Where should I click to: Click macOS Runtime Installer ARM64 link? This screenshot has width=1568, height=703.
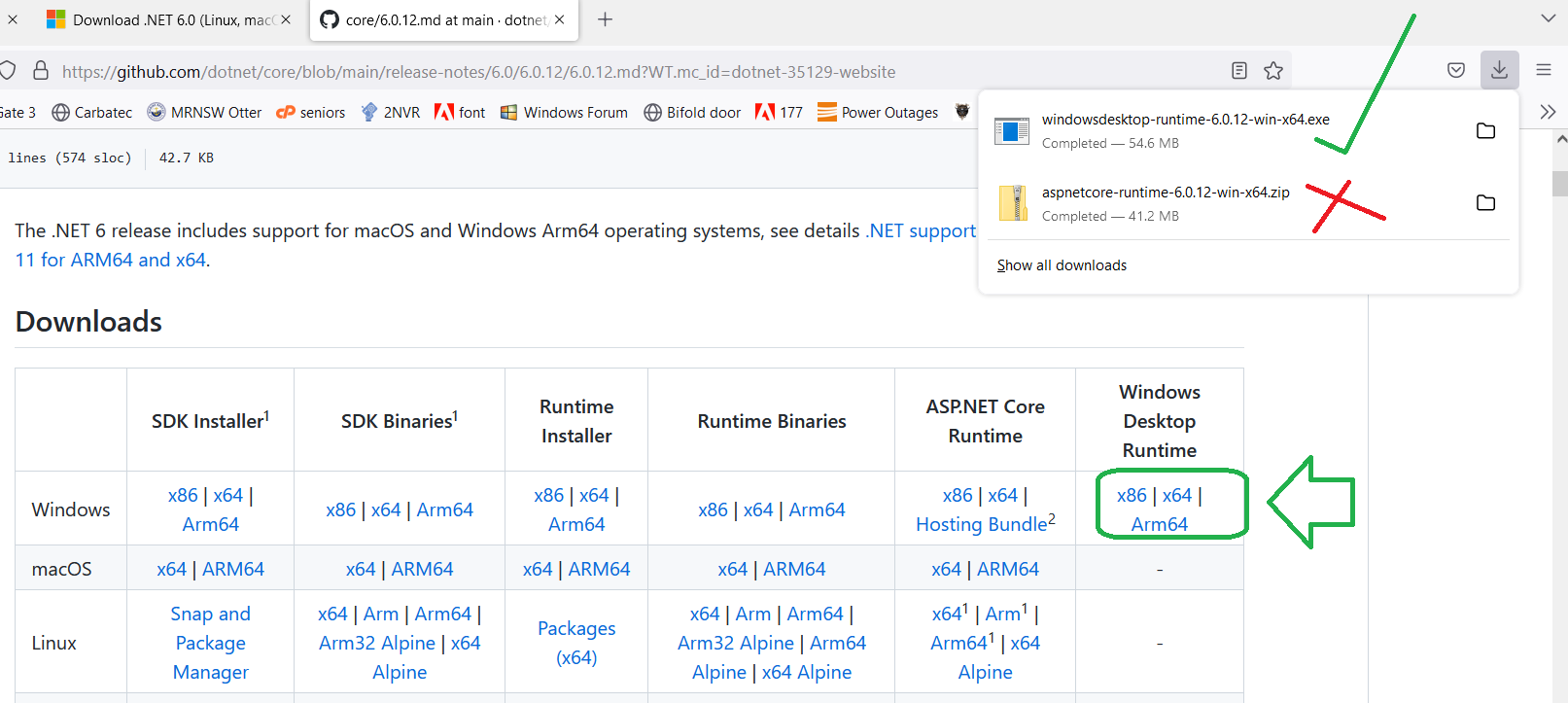599,569
